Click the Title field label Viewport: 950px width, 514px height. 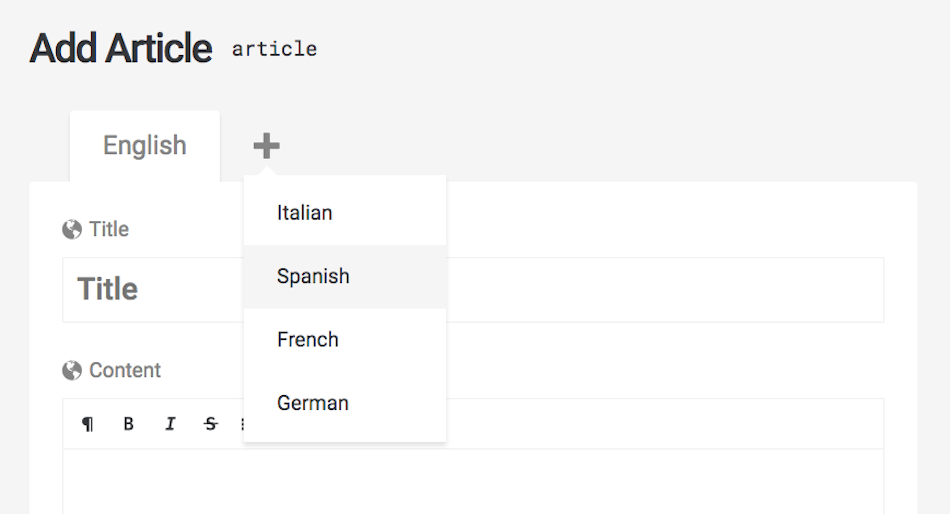tap(109, 229)
